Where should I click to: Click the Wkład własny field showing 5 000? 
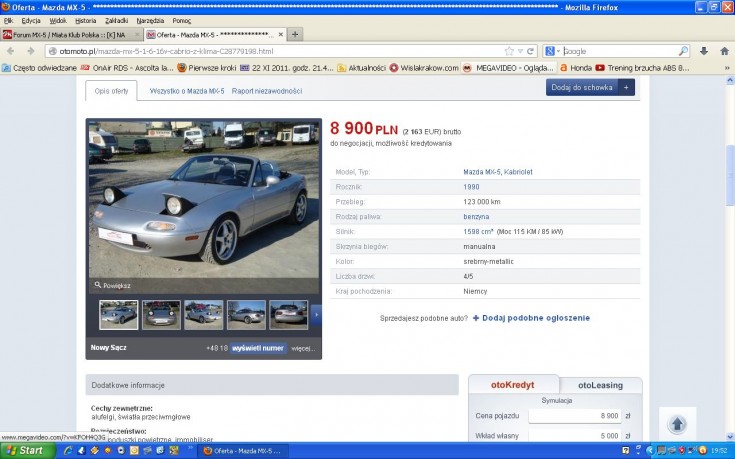[575, 436]
